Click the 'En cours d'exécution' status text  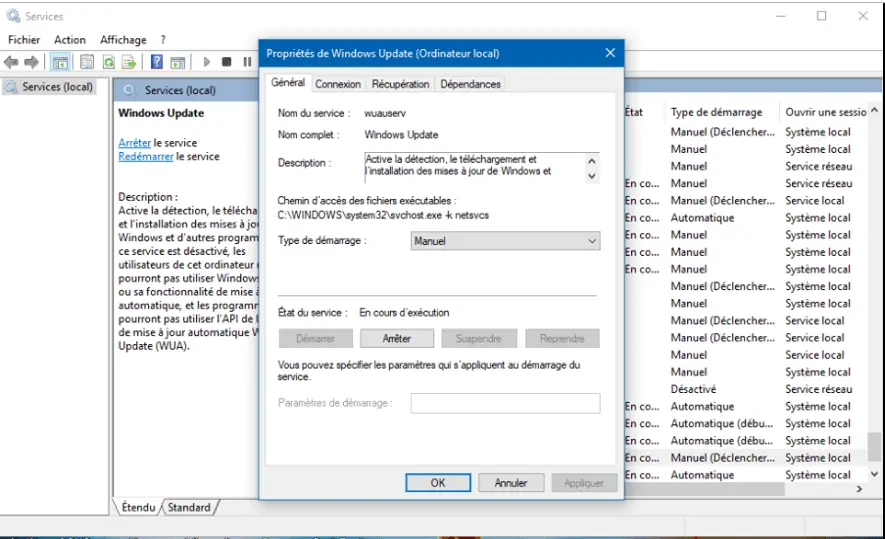click(x=404, y=312)
